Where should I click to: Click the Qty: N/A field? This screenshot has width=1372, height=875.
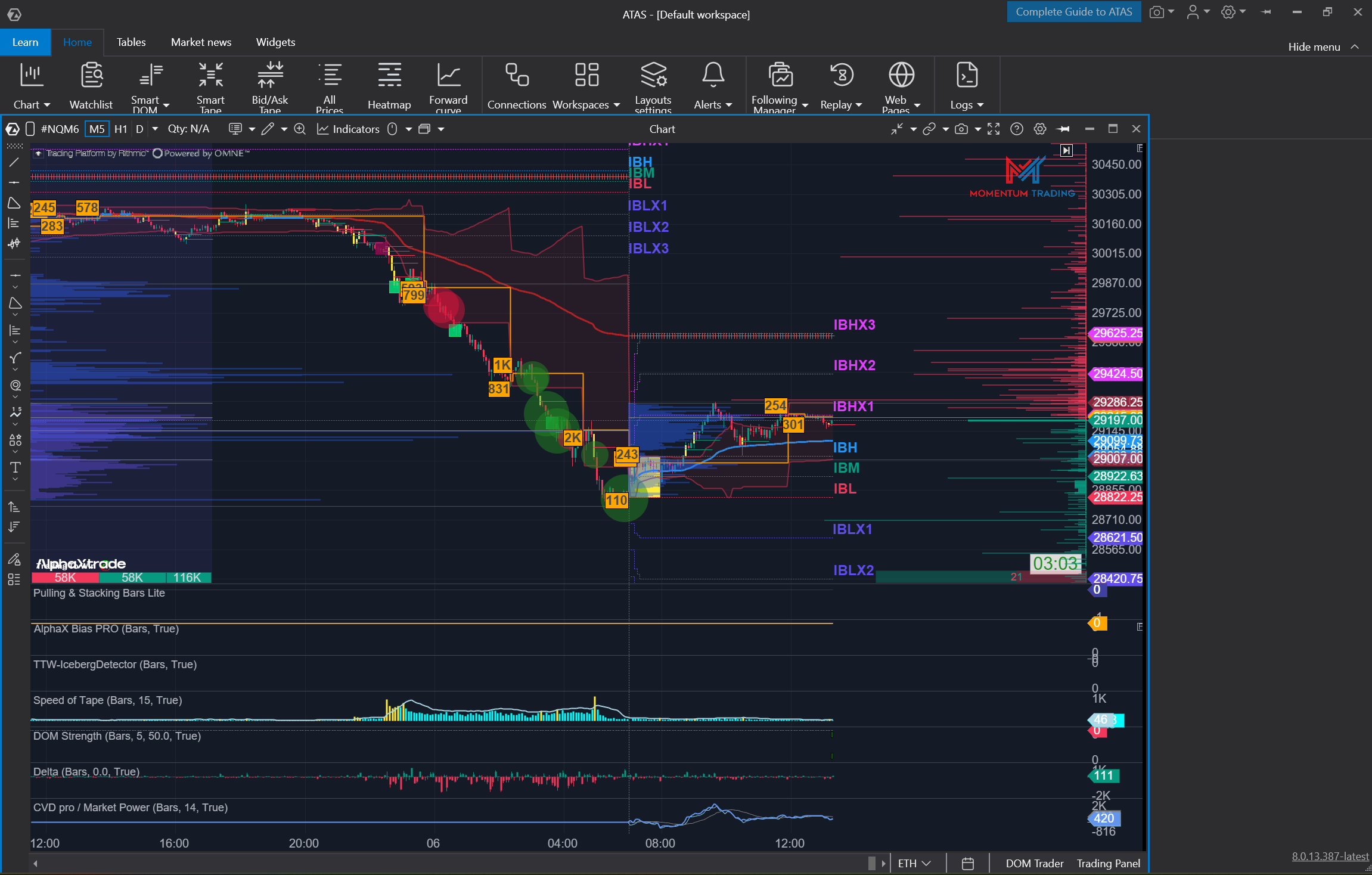coord(189,129)
